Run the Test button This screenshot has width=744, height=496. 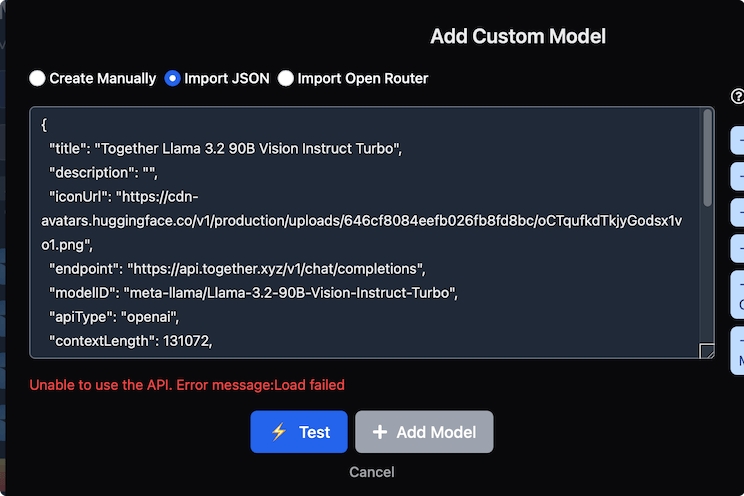(299, 432)
